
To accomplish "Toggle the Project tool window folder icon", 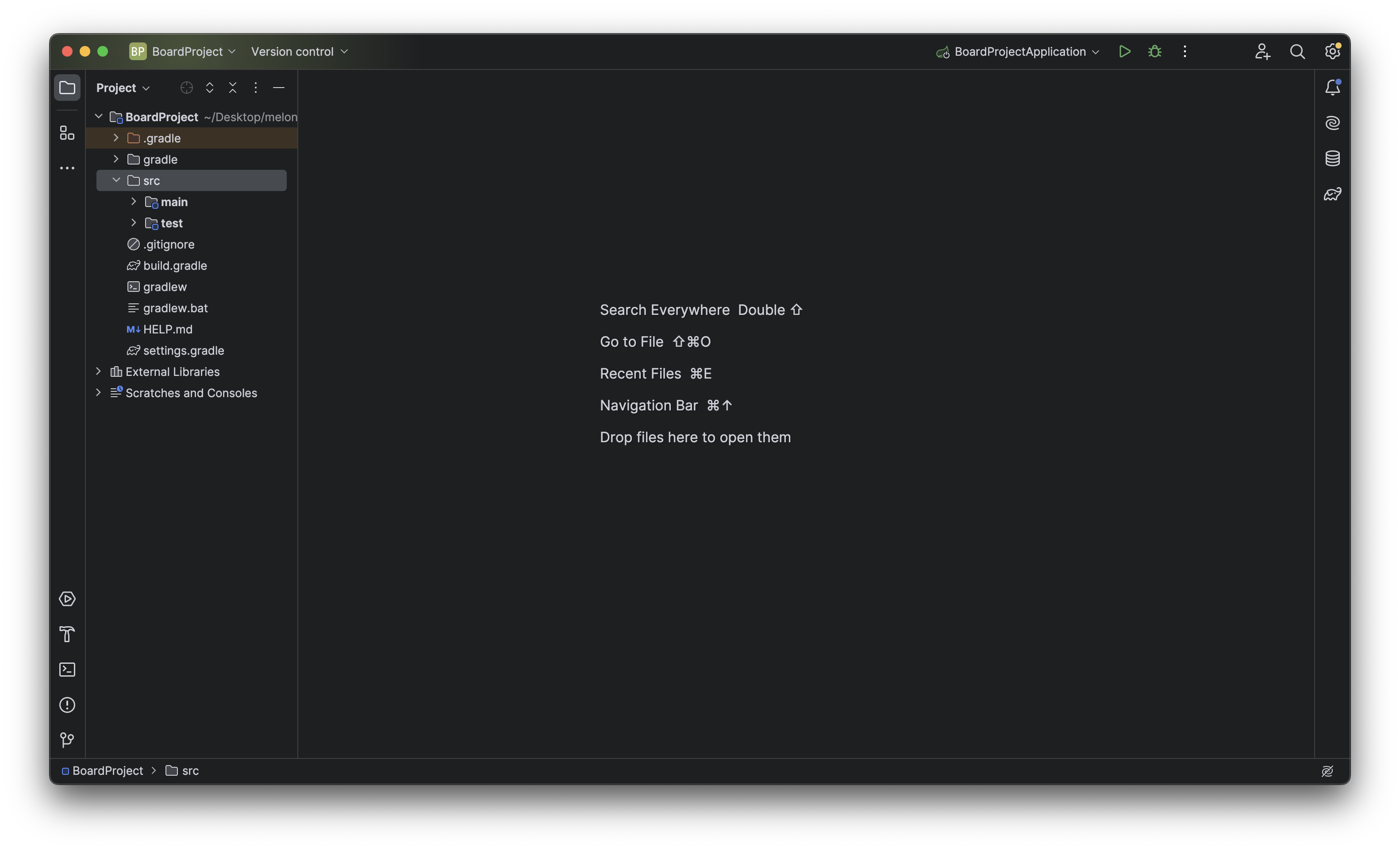I will [x=67, y=88].
